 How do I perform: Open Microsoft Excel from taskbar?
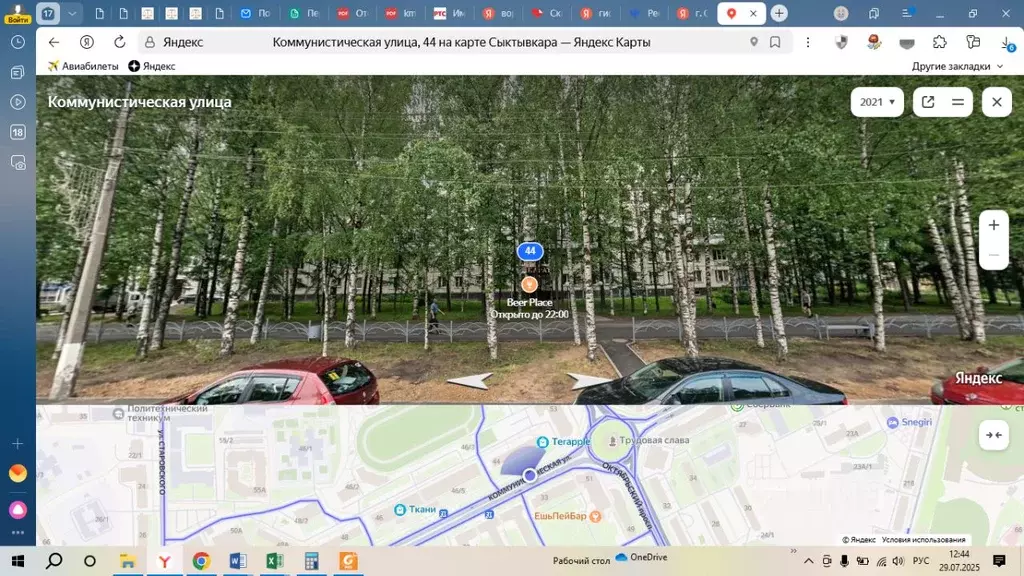[275, 561]
